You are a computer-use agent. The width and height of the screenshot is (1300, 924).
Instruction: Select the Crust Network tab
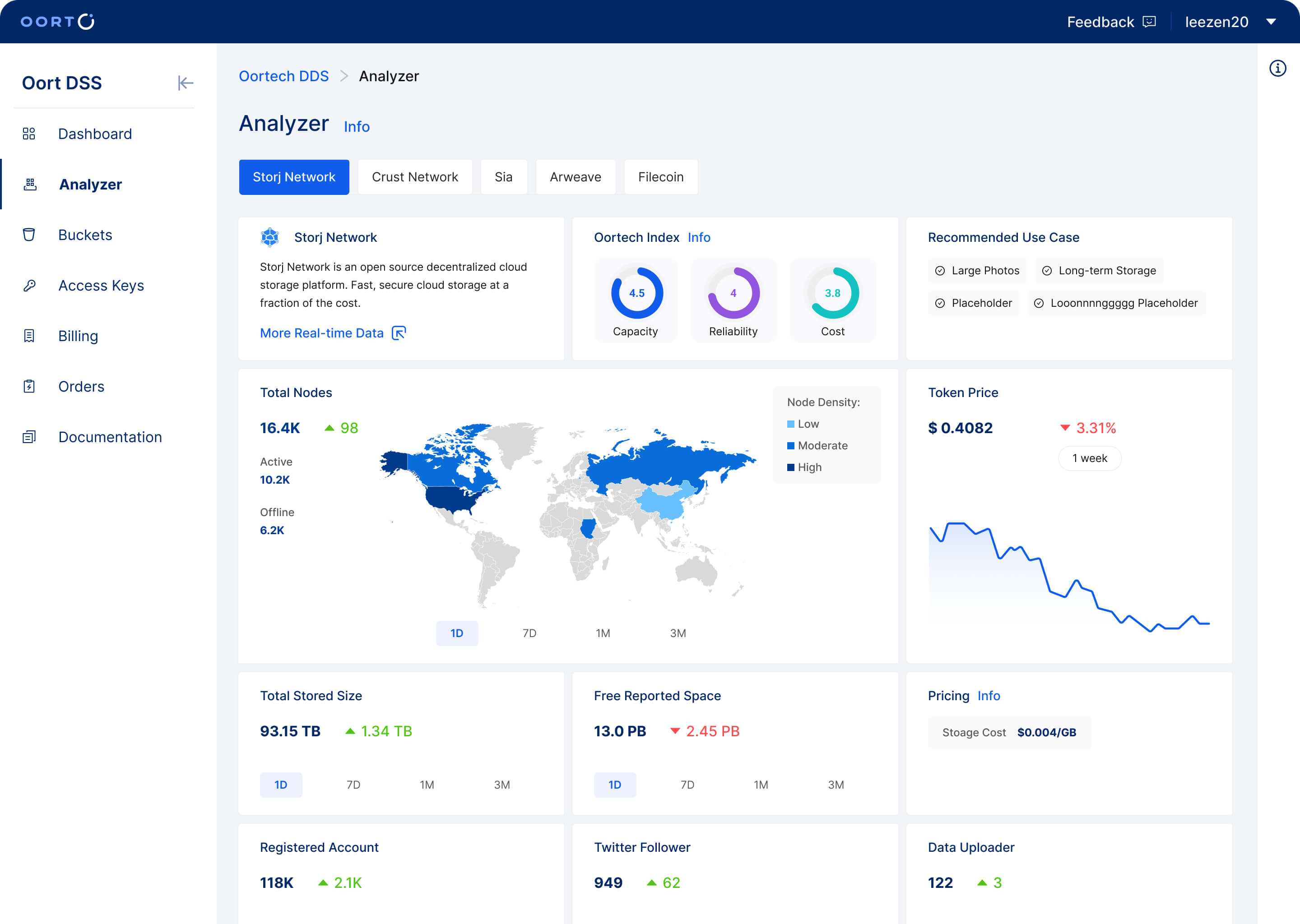[415, 177]
